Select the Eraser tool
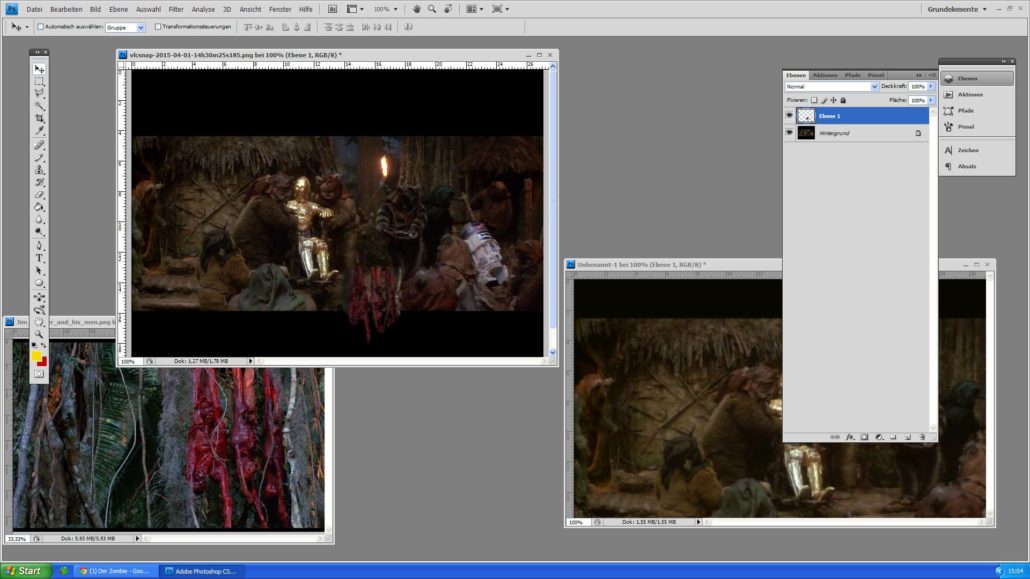The width and height of the screenshot is (1030, 579). pos(39,195)
